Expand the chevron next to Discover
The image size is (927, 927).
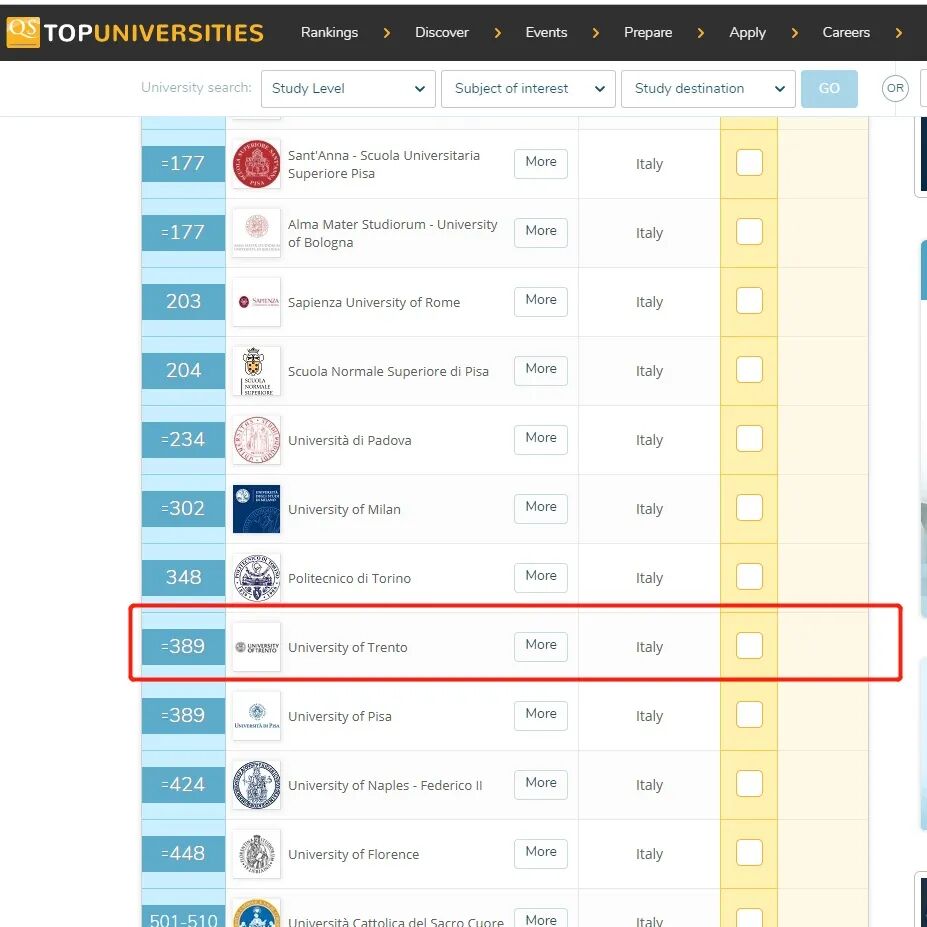tap(498, 33)
